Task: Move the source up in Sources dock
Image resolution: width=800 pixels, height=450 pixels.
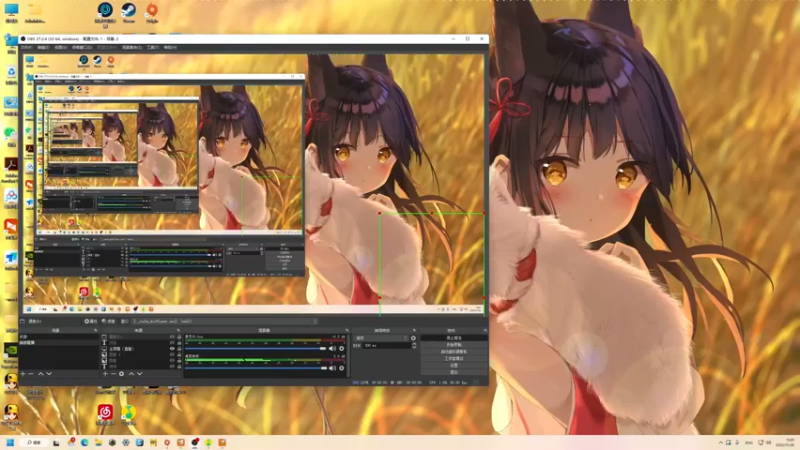Action: click(x=131, y=373)
